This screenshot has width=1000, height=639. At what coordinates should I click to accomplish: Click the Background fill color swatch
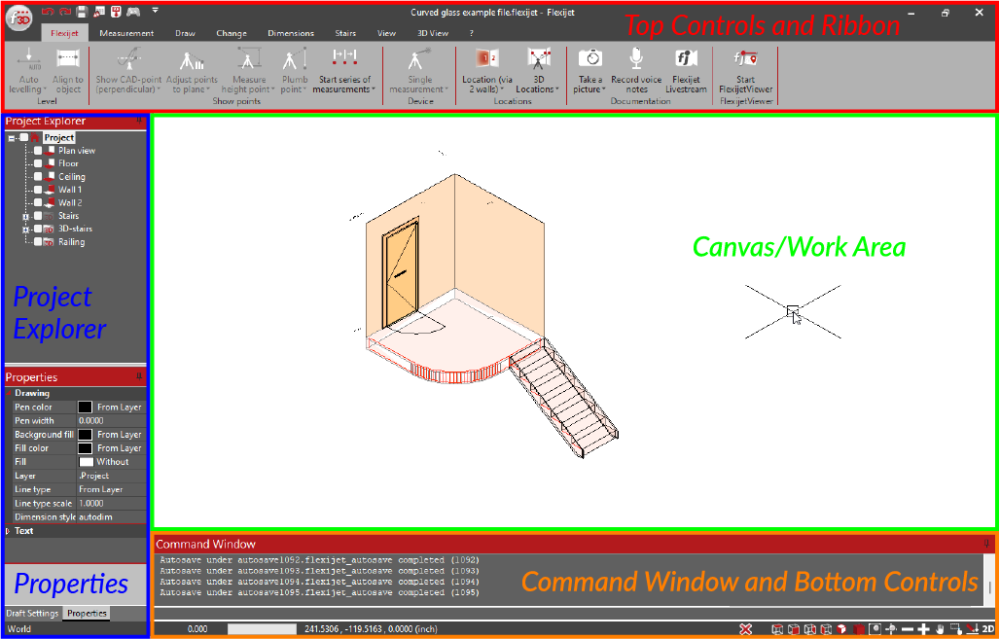85,434
